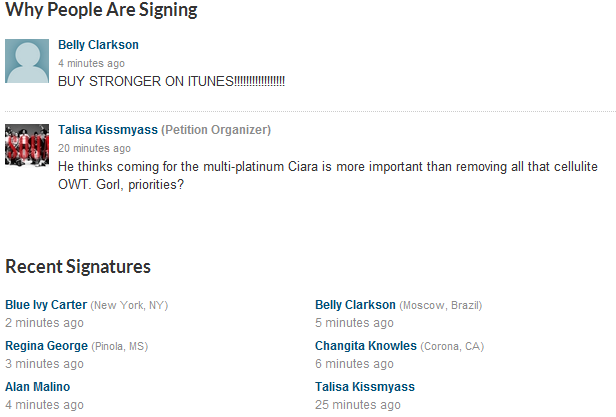Click the '4 minutes ago' comment timestamp
This screenshot has width=616, height=417.
tap(91, 63)
